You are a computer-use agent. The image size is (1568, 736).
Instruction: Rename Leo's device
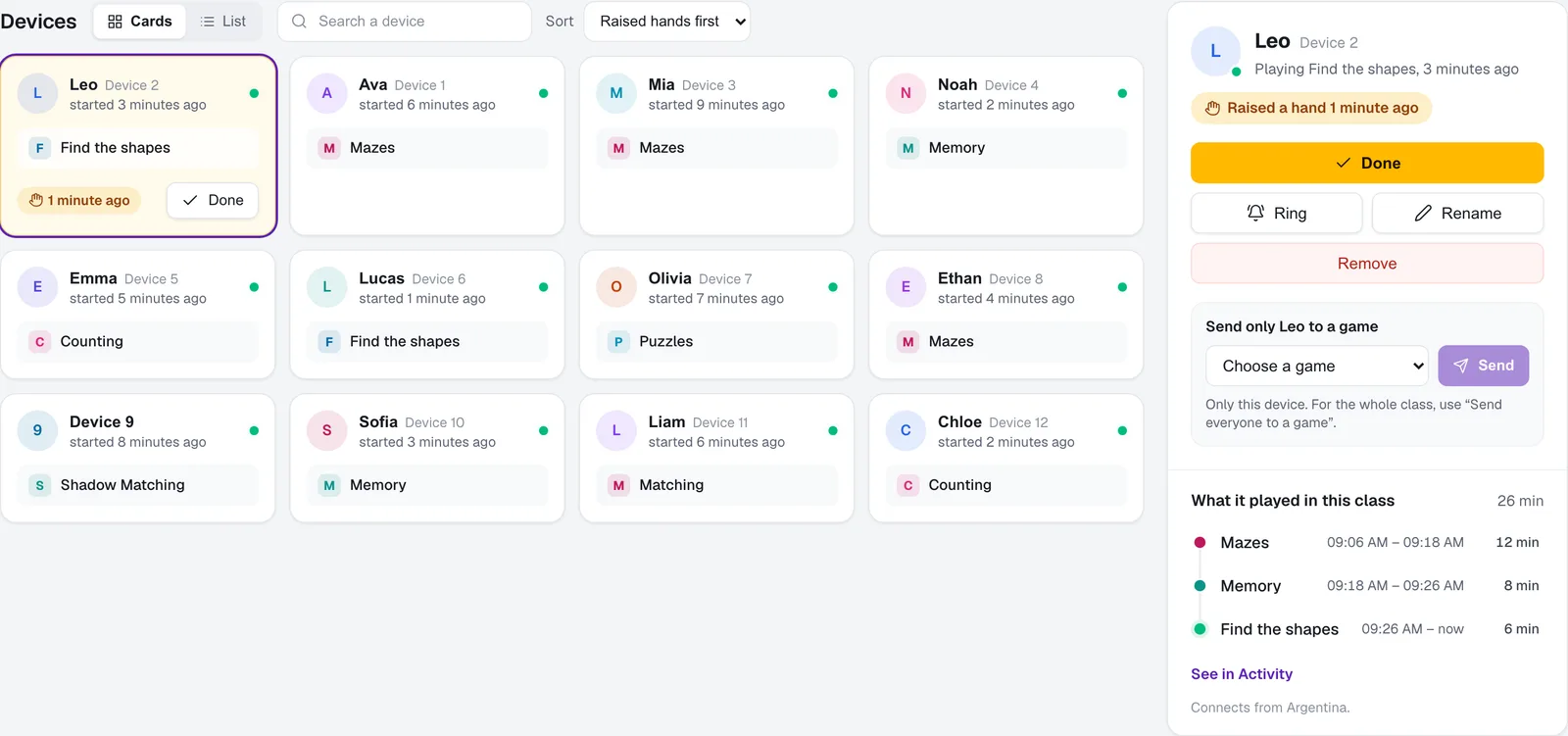click(1458, 214)
